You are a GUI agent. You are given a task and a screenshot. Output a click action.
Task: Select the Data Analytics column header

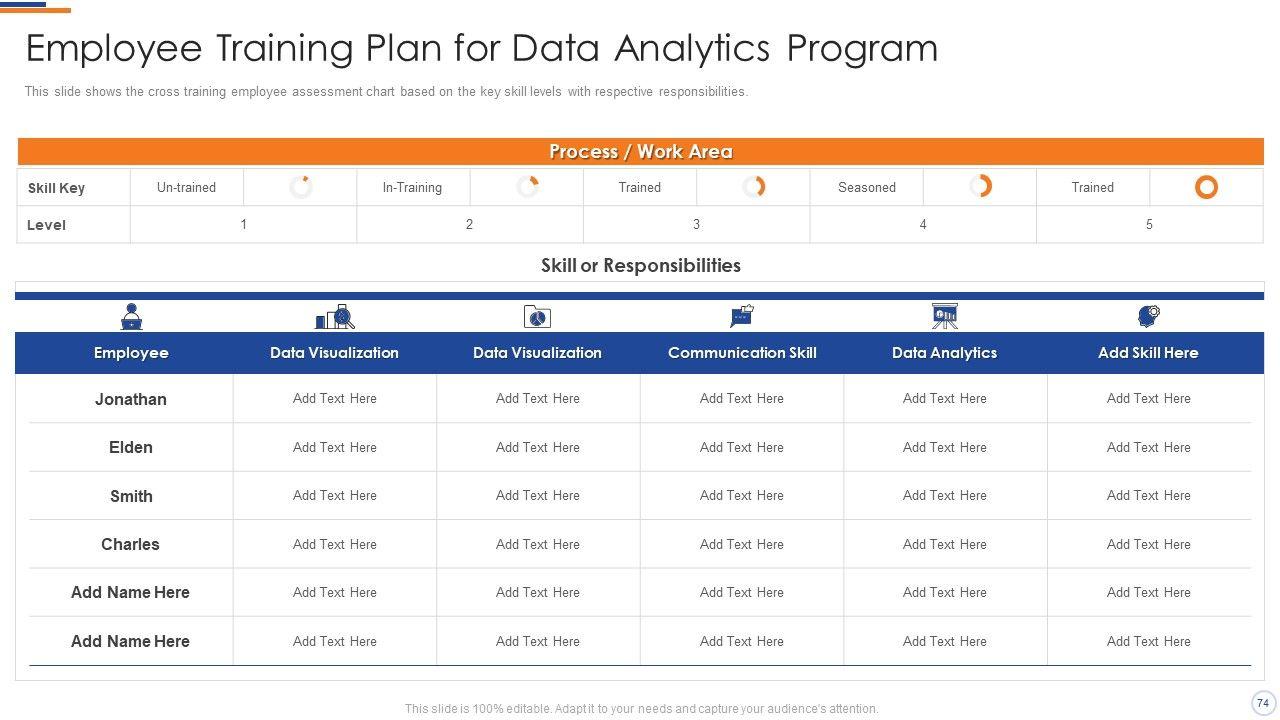click(x=944, y=353)
